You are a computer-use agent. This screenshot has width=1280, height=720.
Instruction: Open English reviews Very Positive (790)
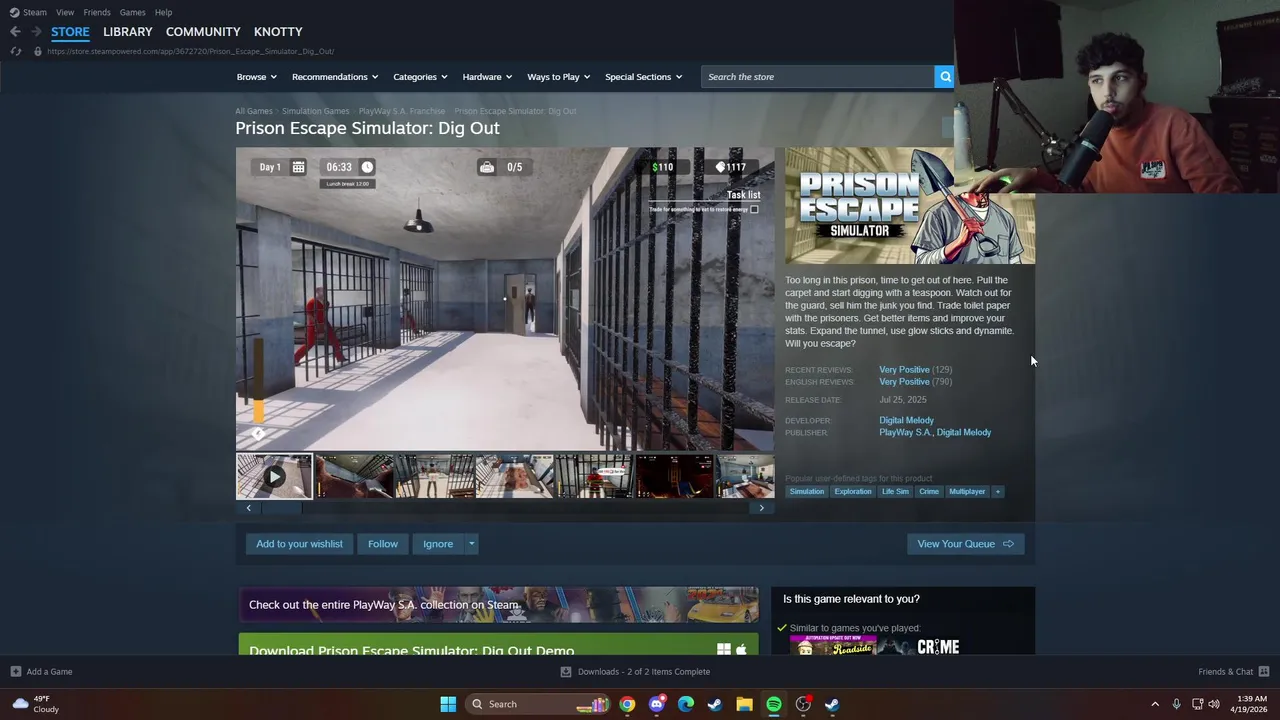(915, 382)
